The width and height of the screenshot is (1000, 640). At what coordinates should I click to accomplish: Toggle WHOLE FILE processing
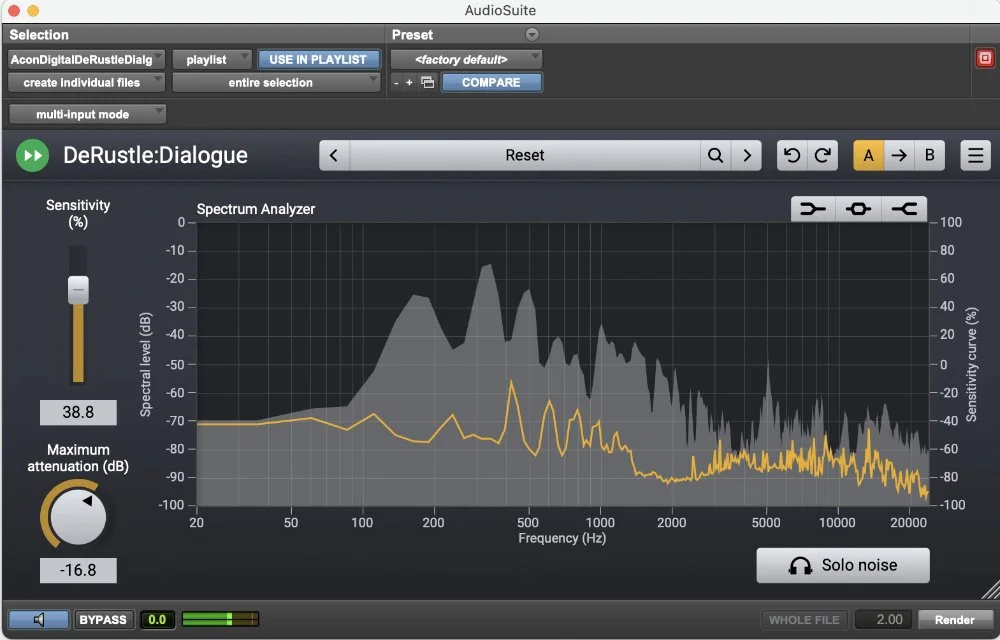pyautogui.click(x=804, y=620)
